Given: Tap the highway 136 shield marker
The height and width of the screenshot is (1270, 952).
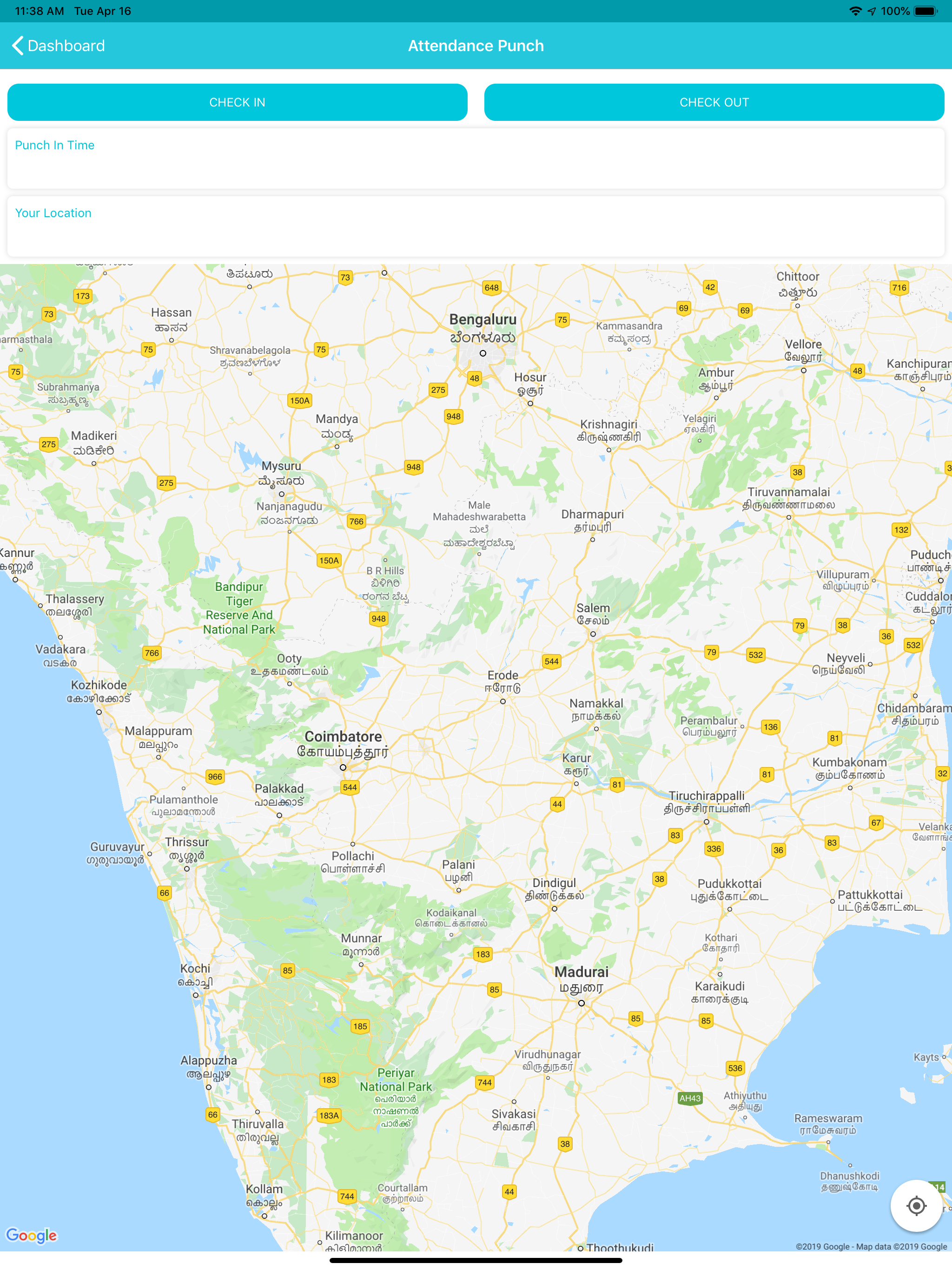Looking at the screenshot, I should 771,727.
